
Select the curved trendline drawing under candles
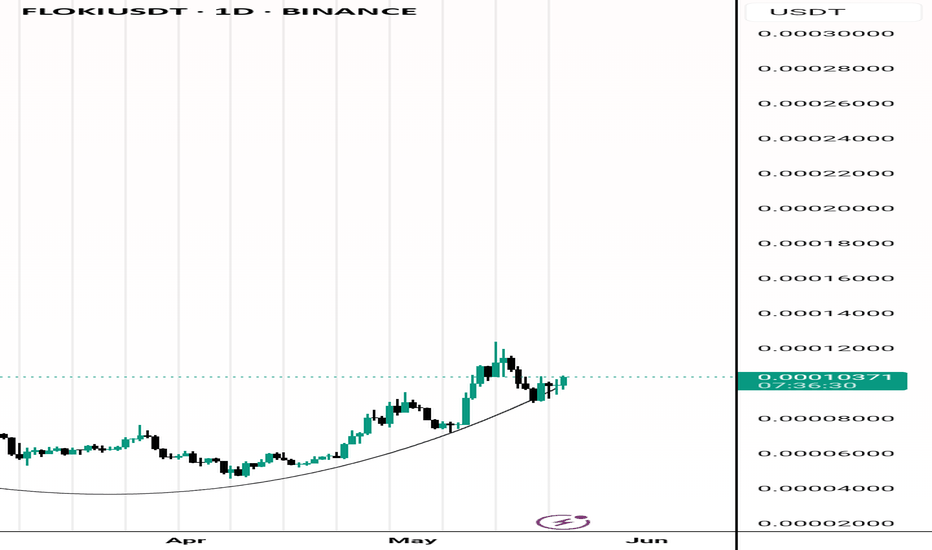click(x=285, y=479)
